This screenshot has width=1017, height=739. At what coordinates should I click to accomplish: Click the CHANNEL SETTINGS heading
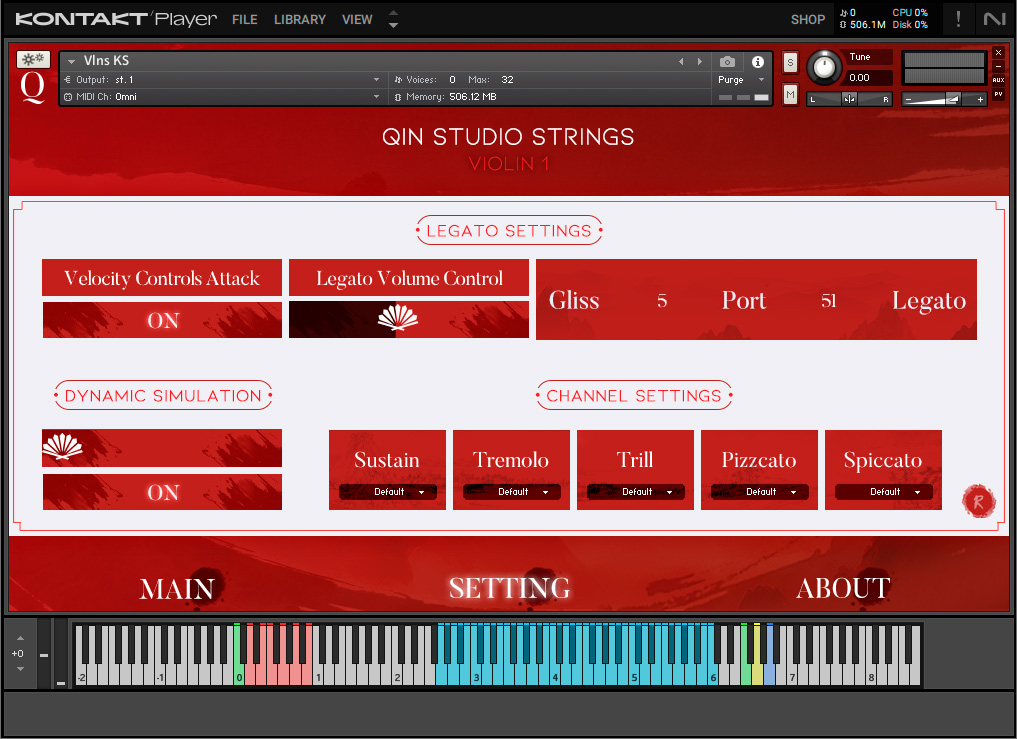click(634, 395)
